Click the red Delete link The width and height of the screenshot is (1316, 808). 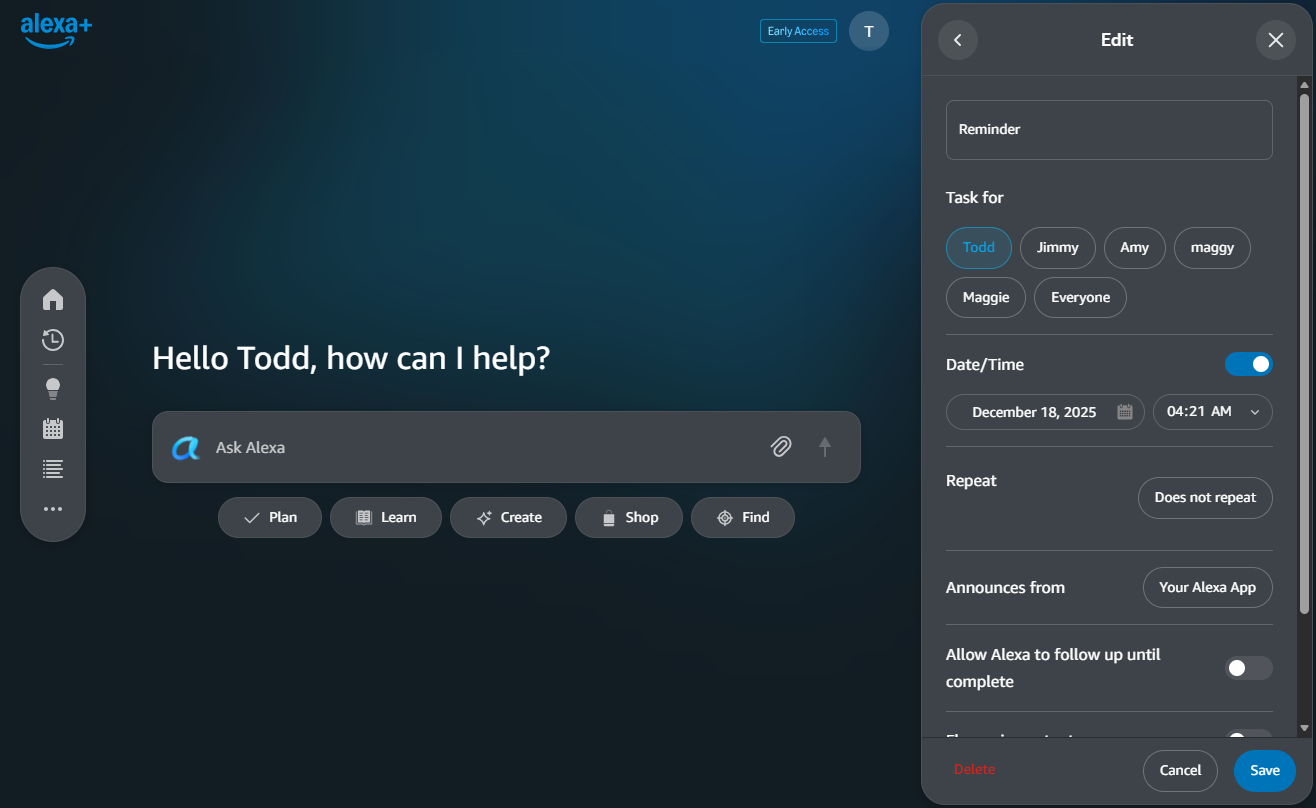pos(974,769)
